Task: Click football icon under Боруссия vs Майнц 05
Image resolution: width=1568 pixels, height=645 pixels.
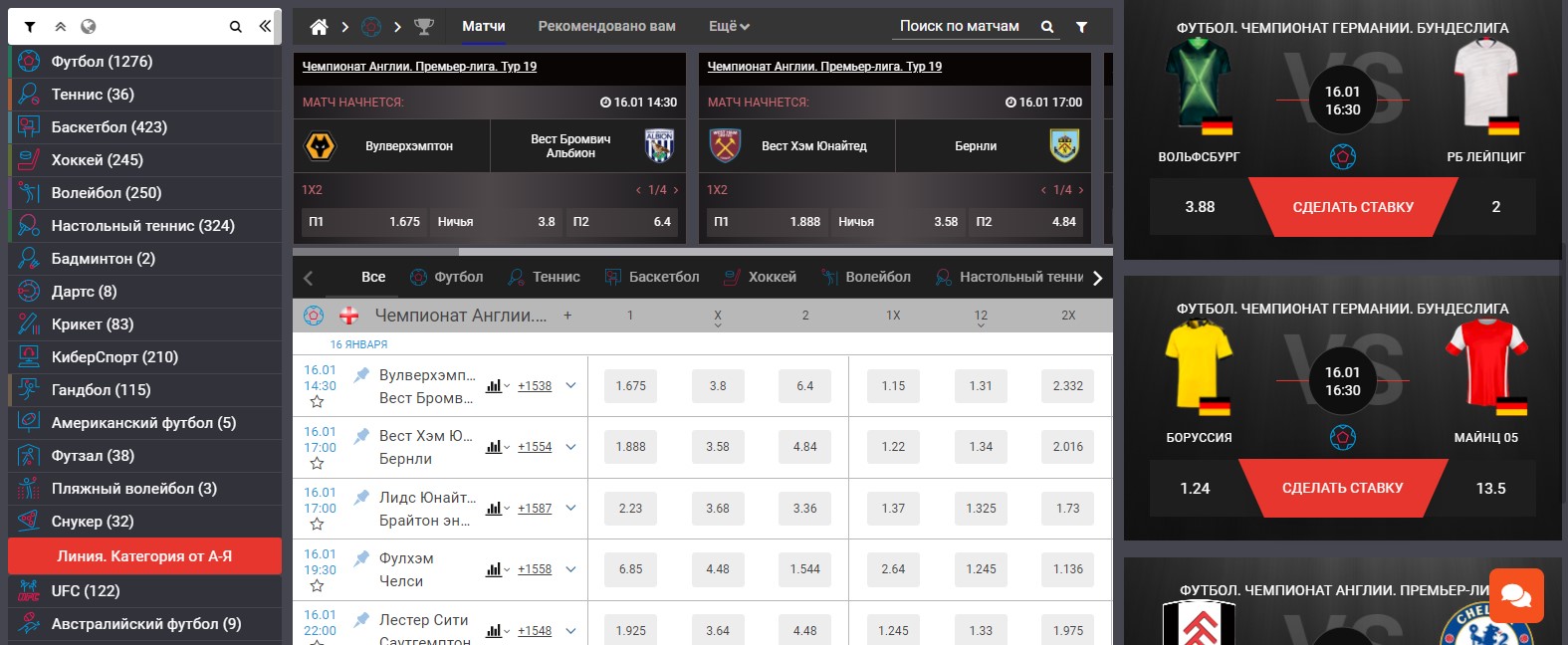Action: [x=1342, y=437]
